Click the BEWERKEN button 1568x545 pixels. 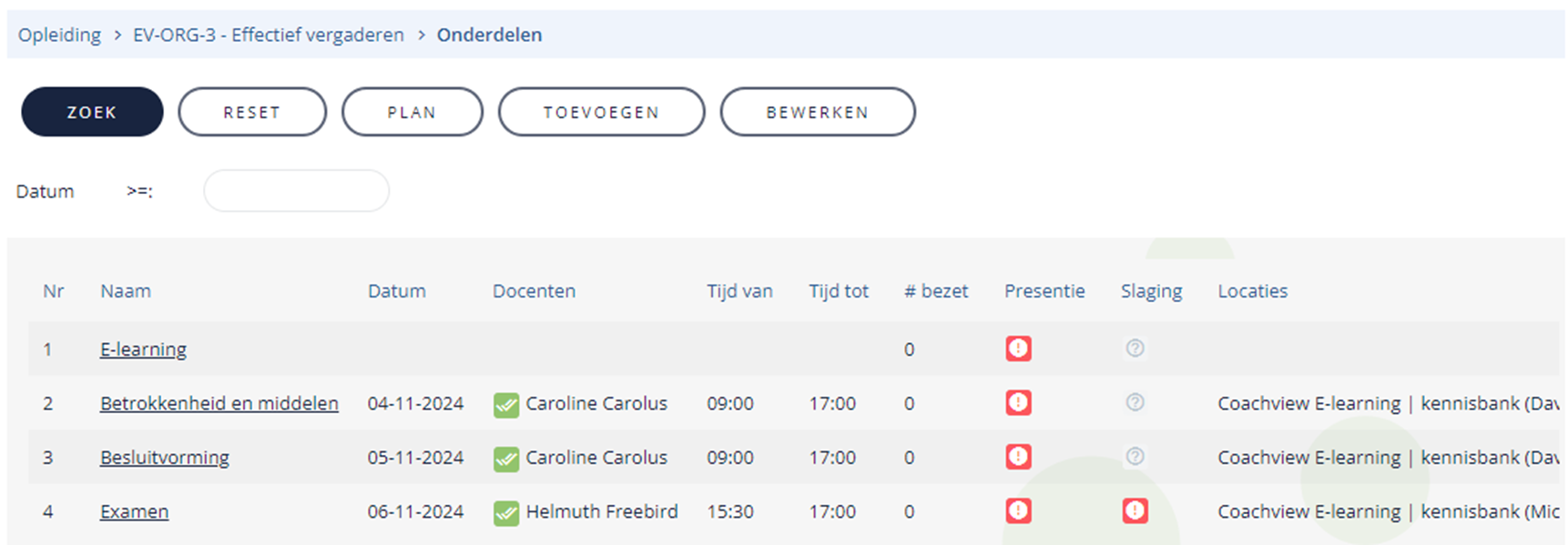point(818,112)
